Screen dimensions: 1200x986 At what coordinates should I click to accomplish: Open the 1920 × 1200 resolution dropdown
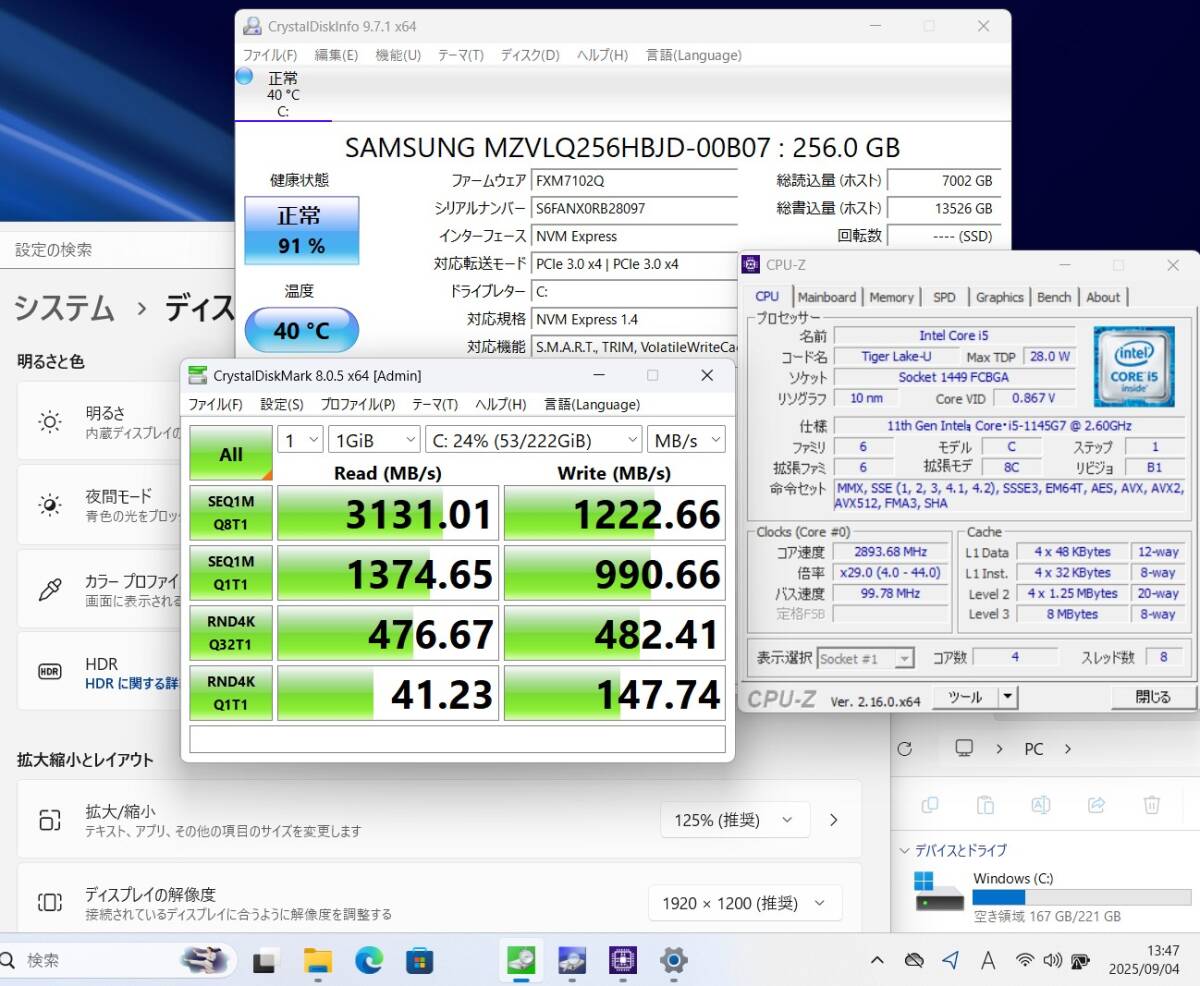745,903
